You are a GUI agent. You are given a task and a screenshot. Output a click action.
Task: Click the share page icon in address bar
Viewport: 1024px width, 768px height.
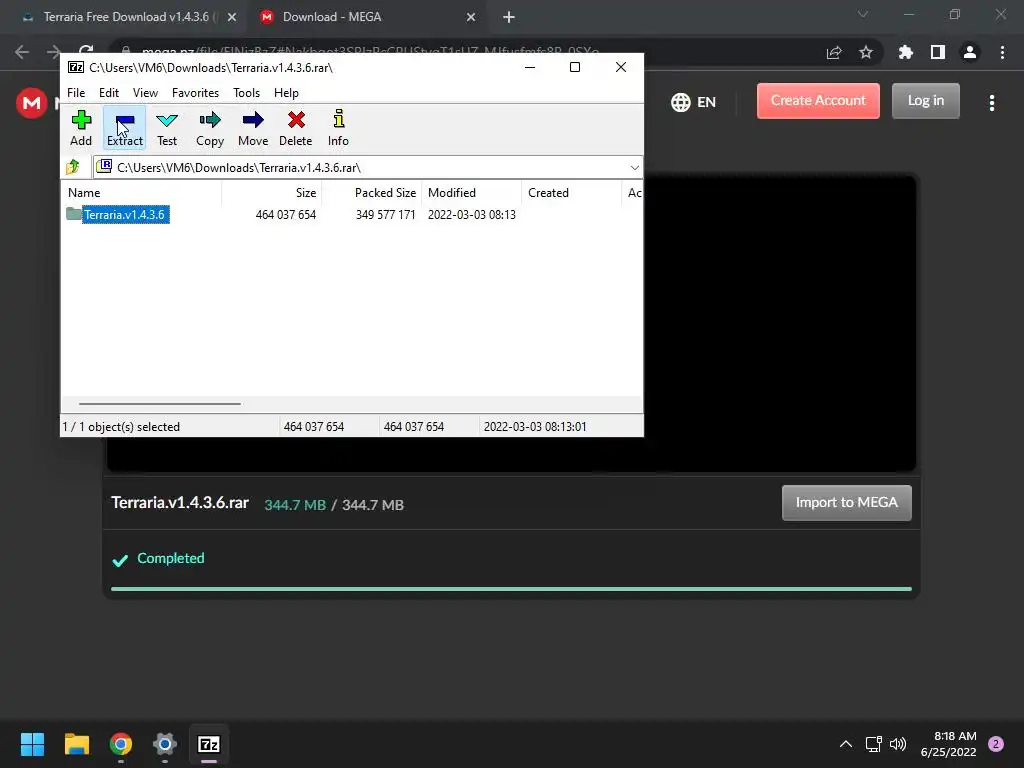(x=834, y=52)
